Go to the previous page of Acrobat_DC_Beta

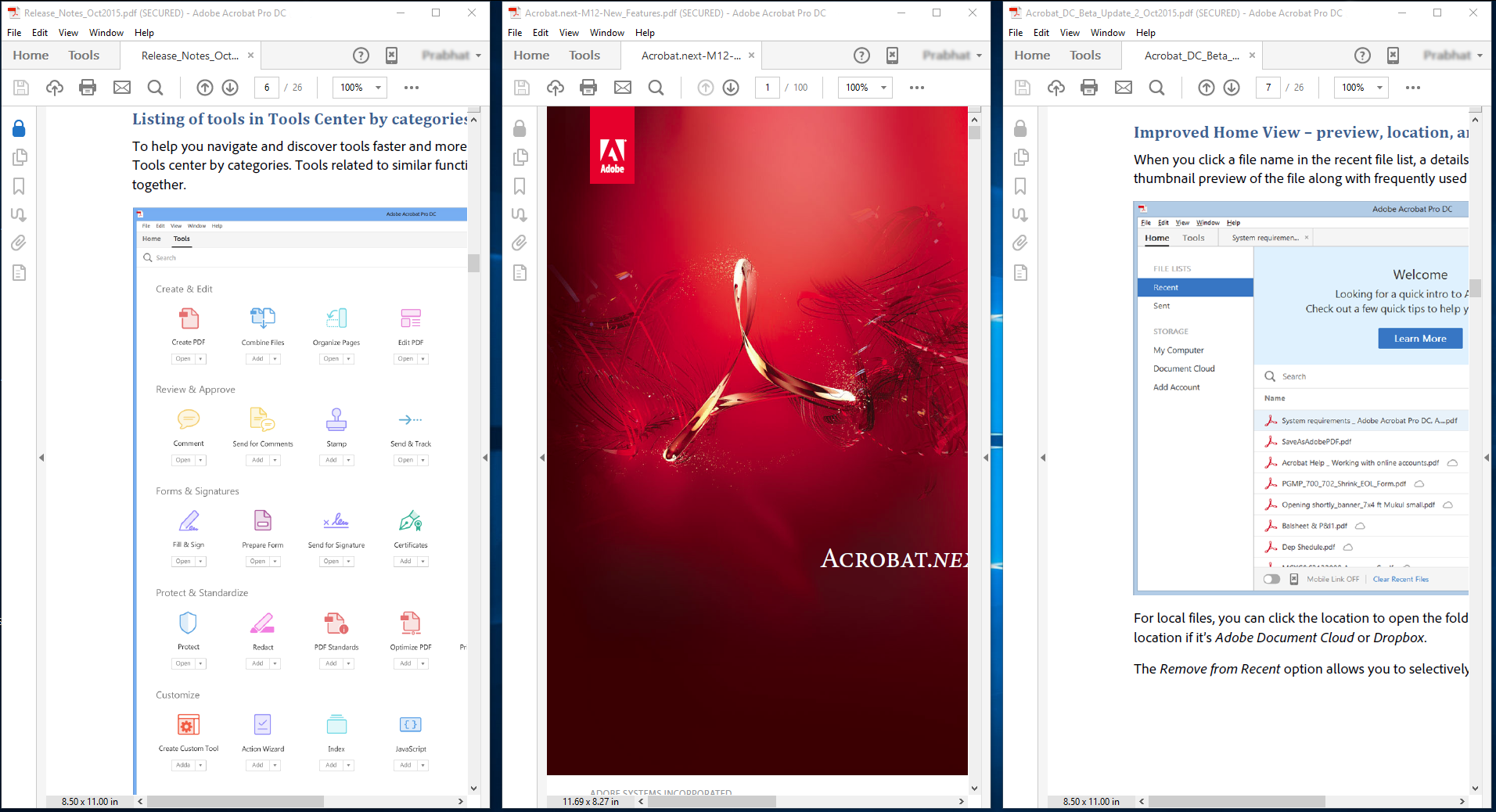click(x=1206, y=88)
